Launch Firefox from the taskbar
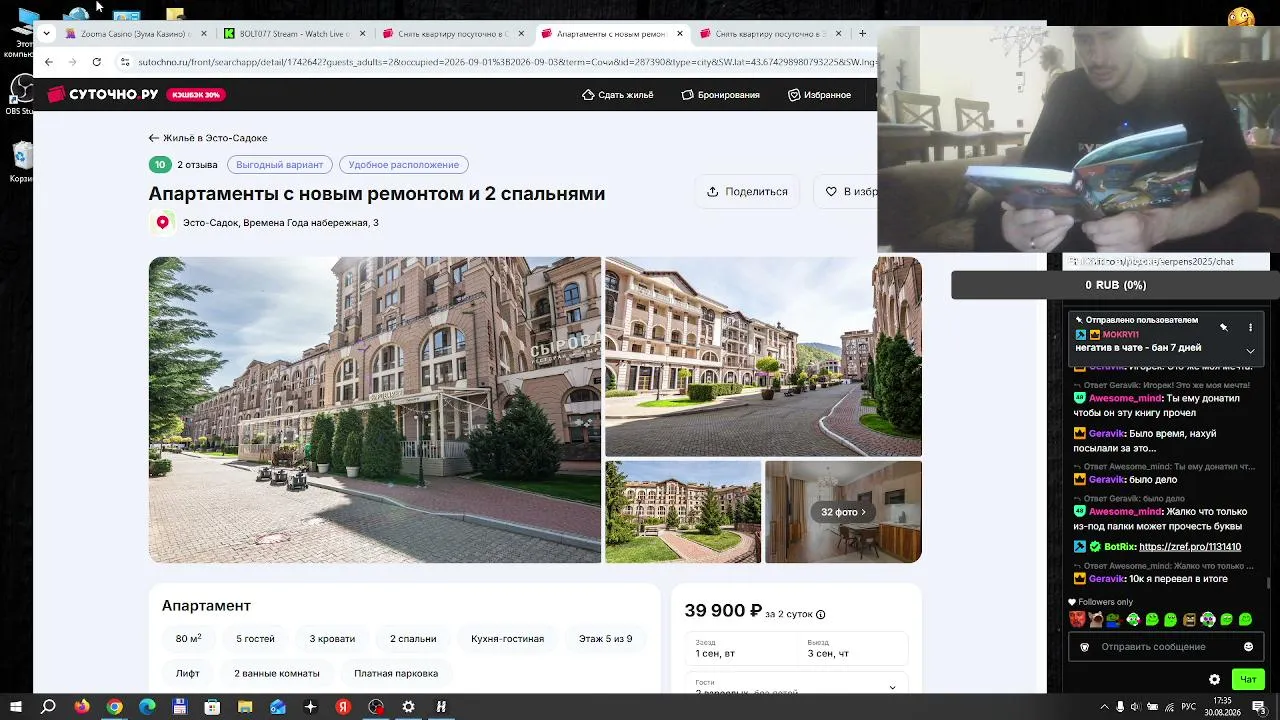Image resolution: width=1280 pixels, height=720 pixels. 82,707
